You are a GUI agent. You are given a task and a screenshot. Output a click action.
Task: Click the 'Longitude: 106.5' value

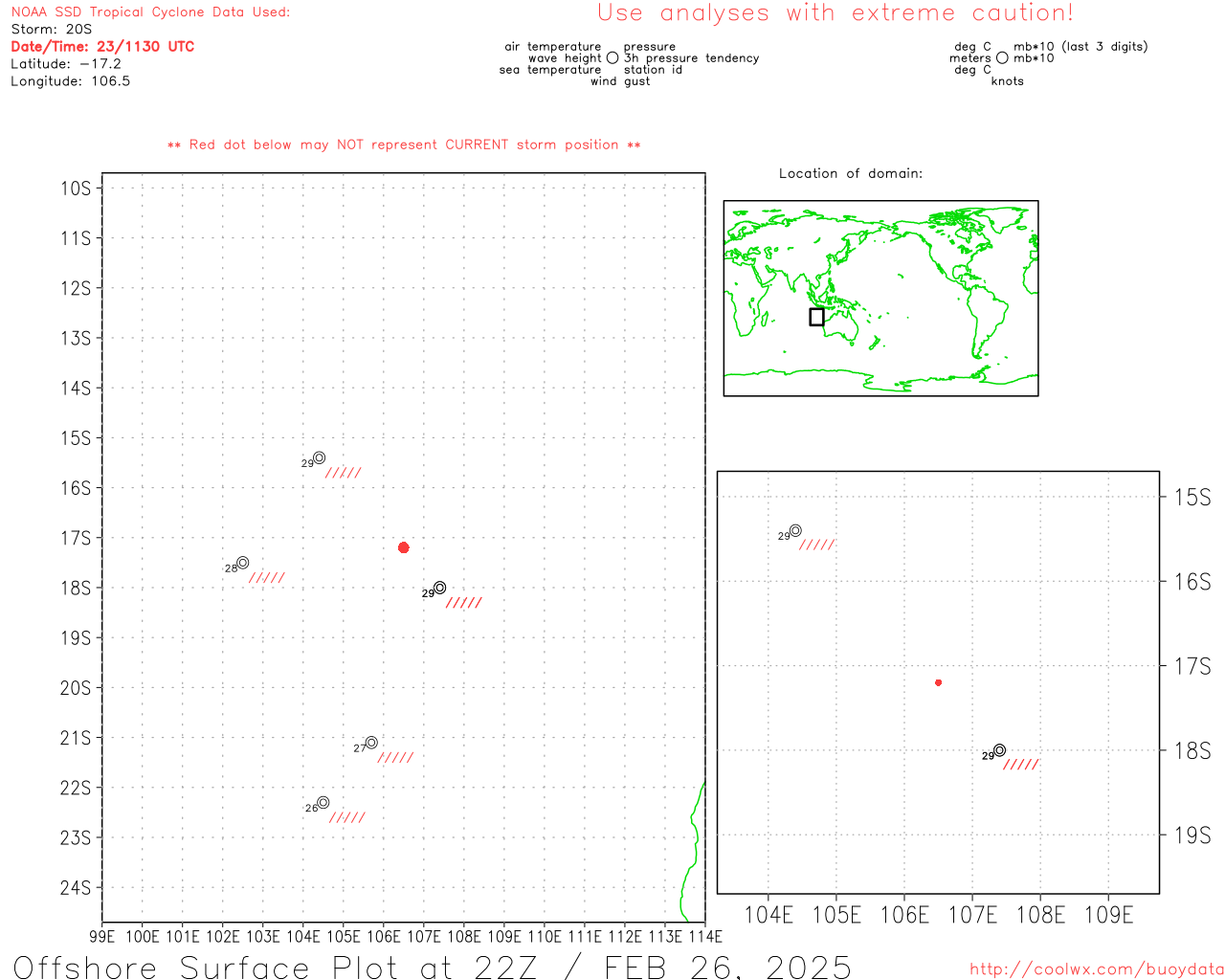[x=71, y=81]
